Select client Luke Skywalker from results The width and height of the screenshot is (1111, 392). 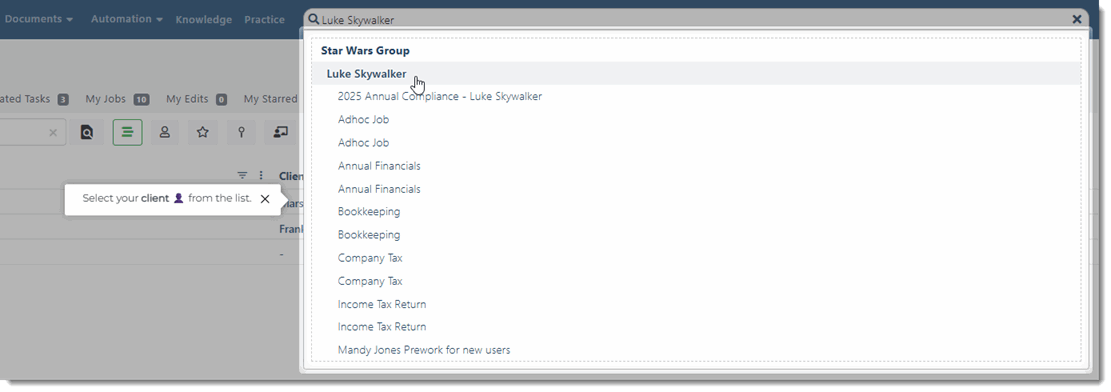(x=696, y=74)
